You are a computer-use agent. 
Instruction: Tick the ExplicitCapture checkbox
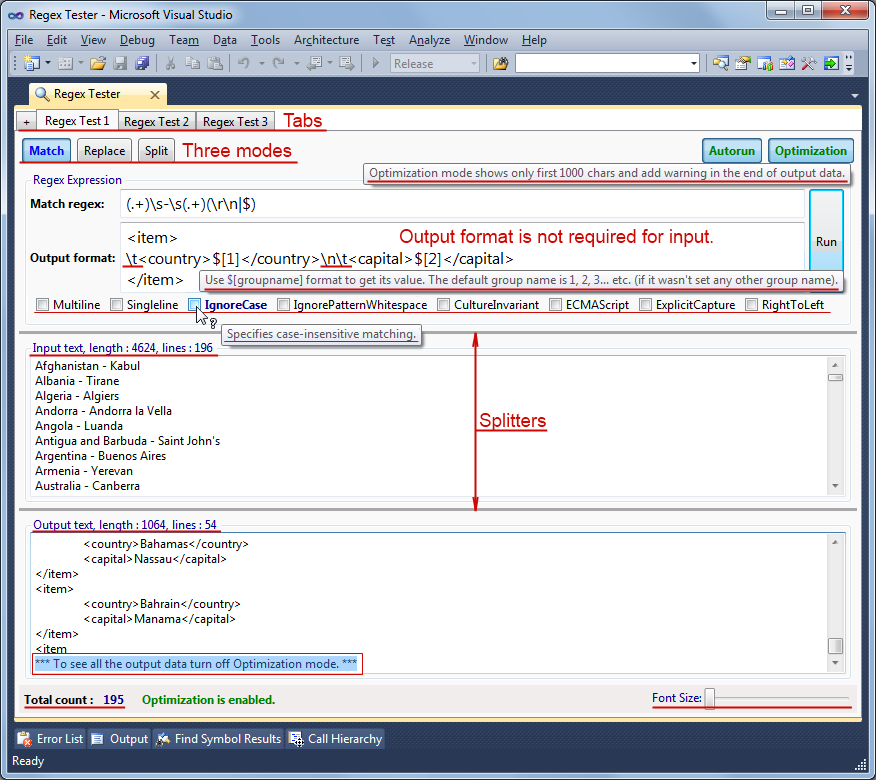click(x=645, y=305)
